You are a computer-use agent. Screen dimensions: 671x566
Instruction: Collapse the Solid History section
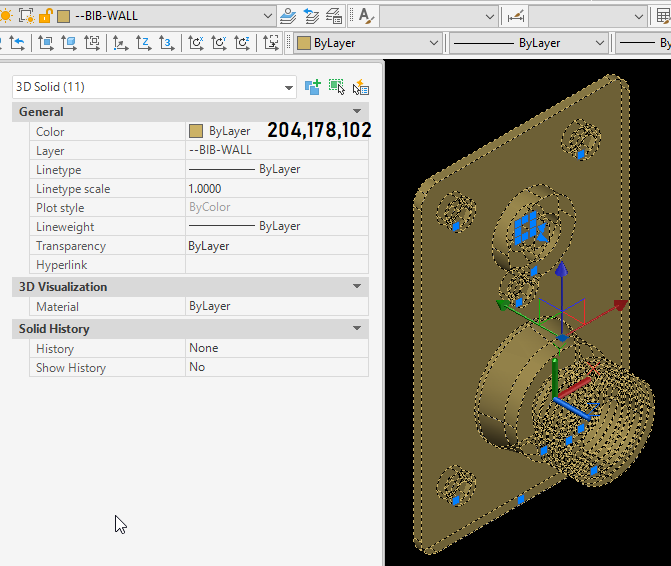(x=356, y=328)
